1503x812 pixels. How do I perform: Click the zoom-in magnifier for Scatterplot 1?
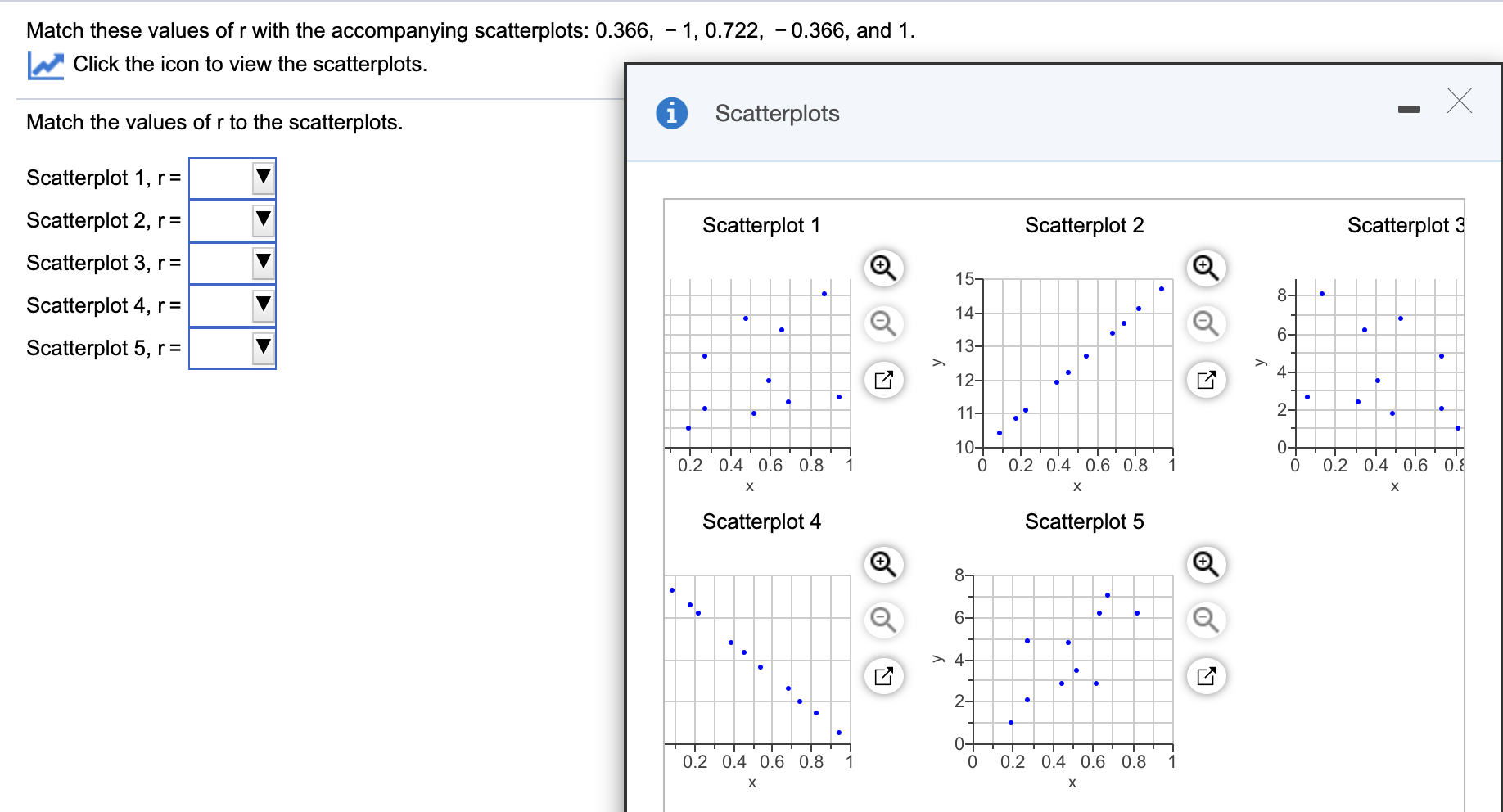tap(882, 268)
